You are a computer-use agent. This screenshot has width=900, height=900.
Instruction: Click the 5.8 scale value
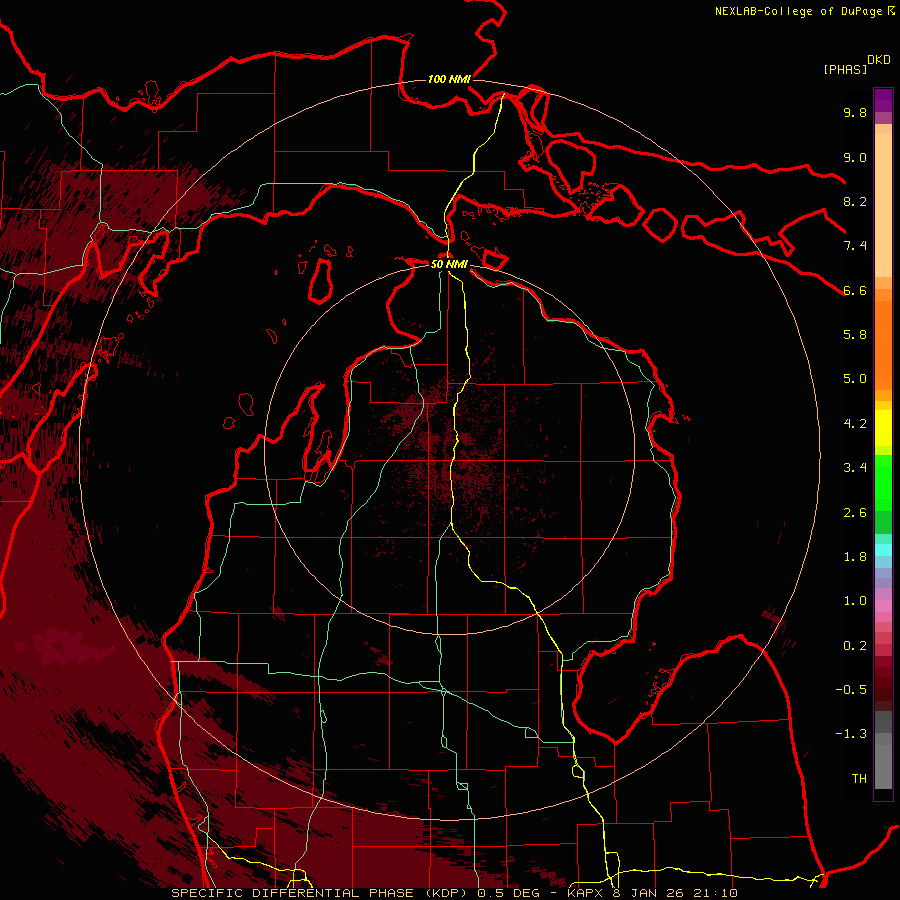pyautogui.click(x=855, y=335)
